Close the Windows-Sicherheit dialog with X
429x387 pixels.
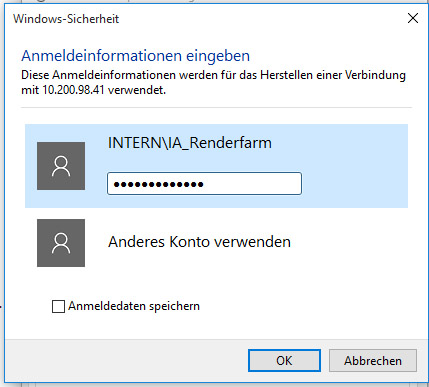click(413, 18)
